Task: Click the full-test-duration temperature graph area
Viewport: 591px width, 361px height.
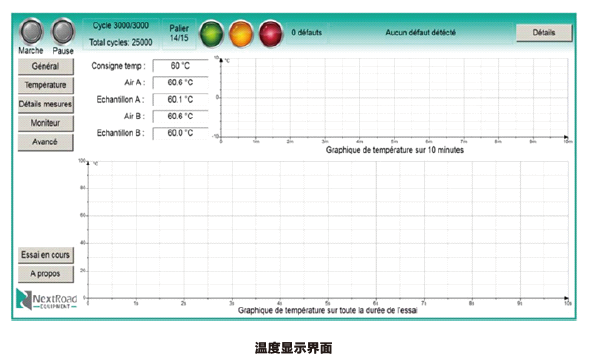Action: click(328, 230)
